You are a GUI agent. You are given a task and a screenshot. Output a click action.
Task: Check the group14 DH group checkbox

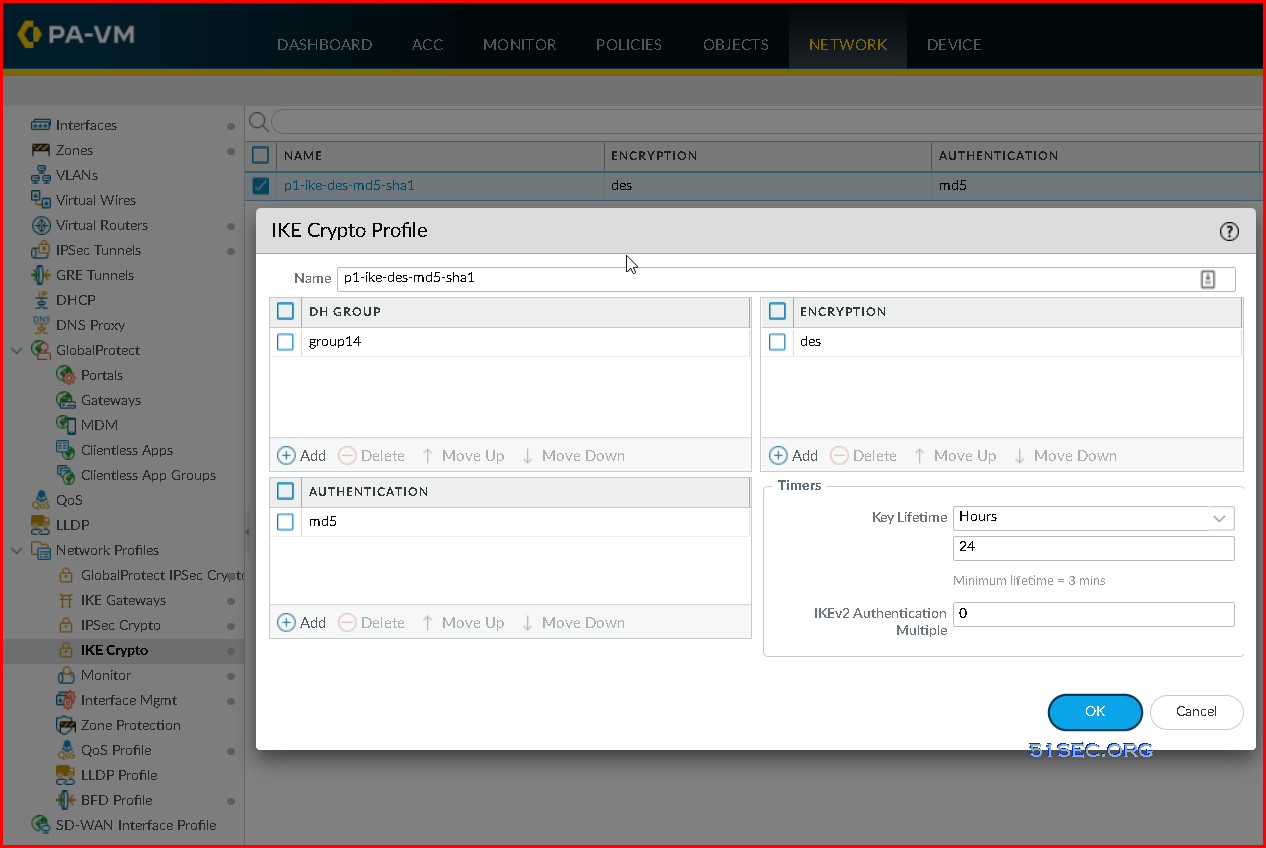285,342
